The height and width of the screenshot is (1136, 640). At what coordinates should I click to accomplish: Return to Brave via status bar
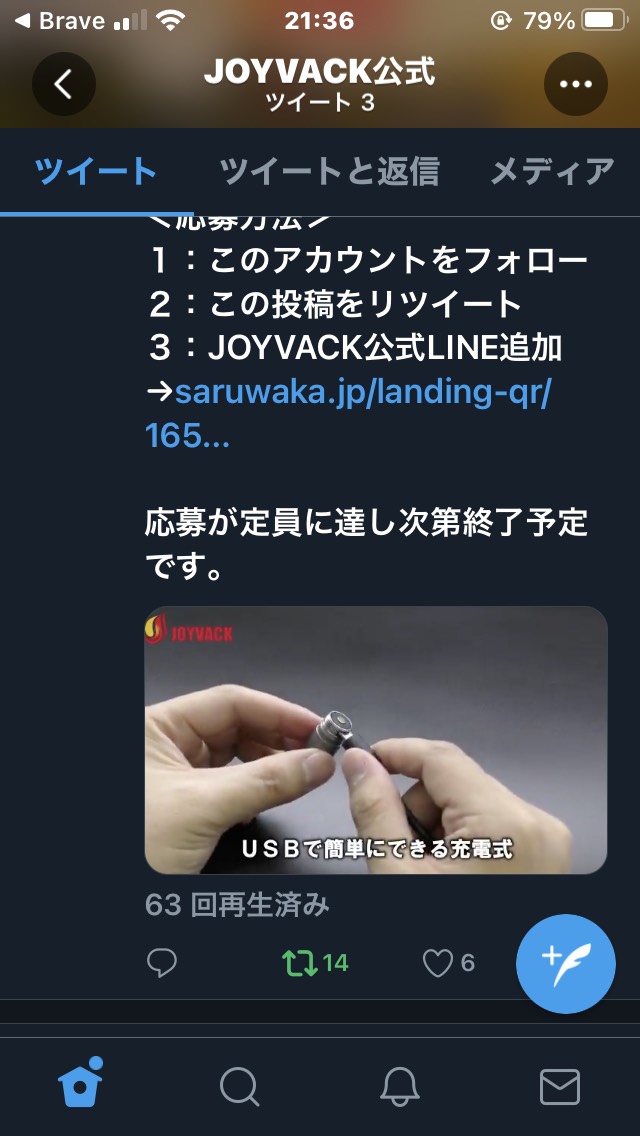click(x=61, y=20)
